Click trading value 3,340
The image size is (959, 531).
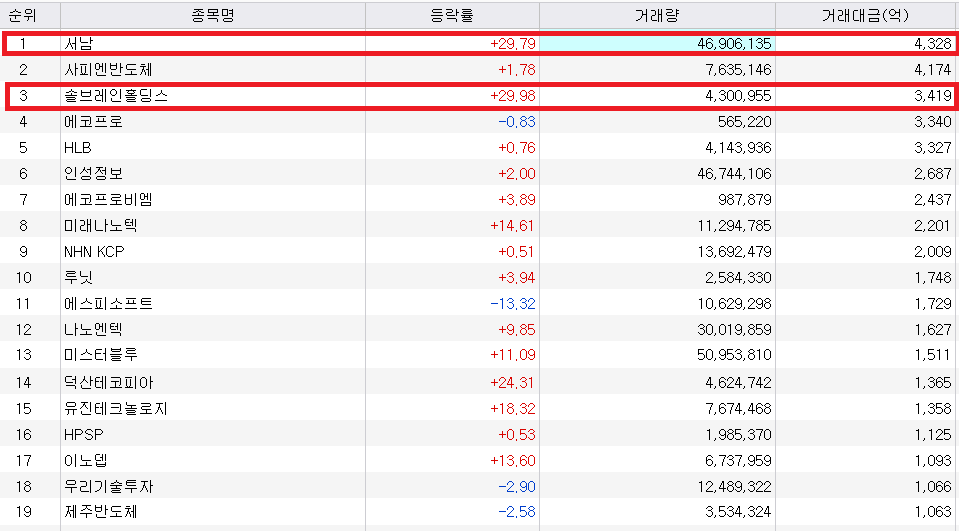pos(933,122)
